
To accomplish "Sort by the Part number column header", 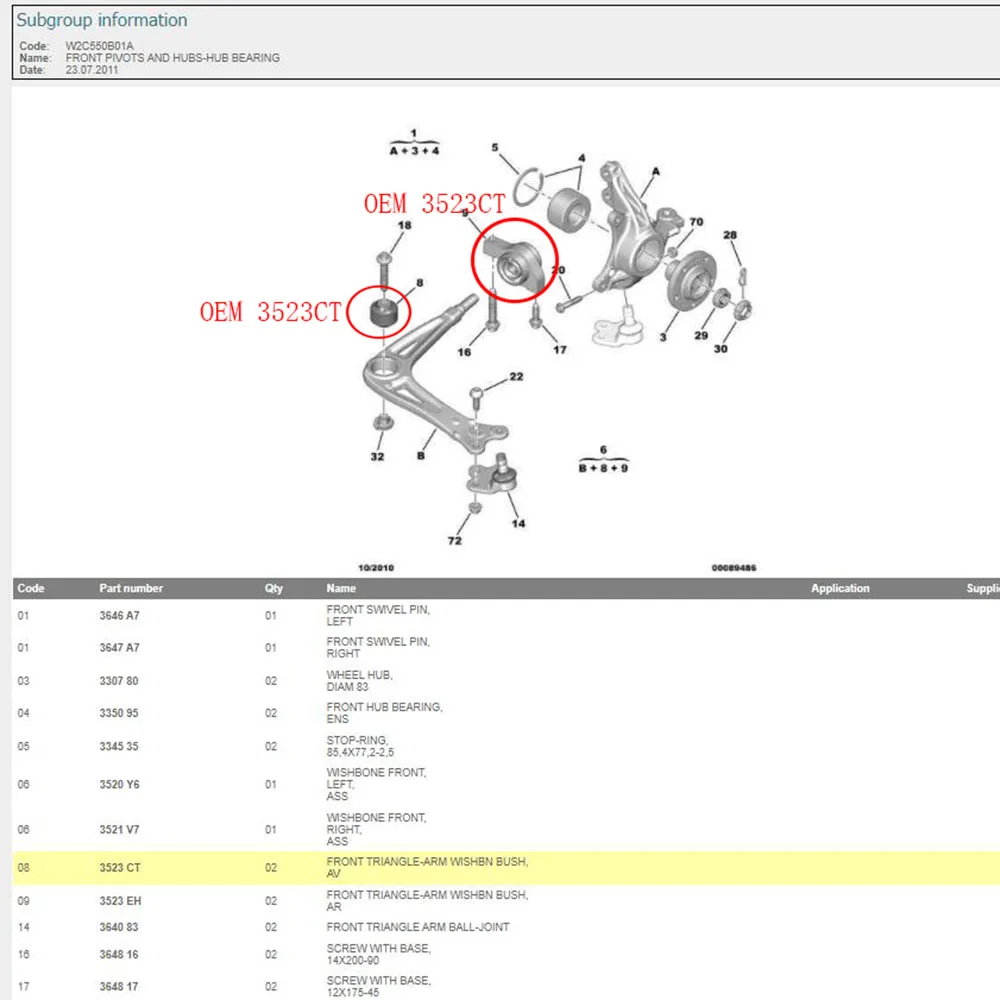I will pos(131,588).
